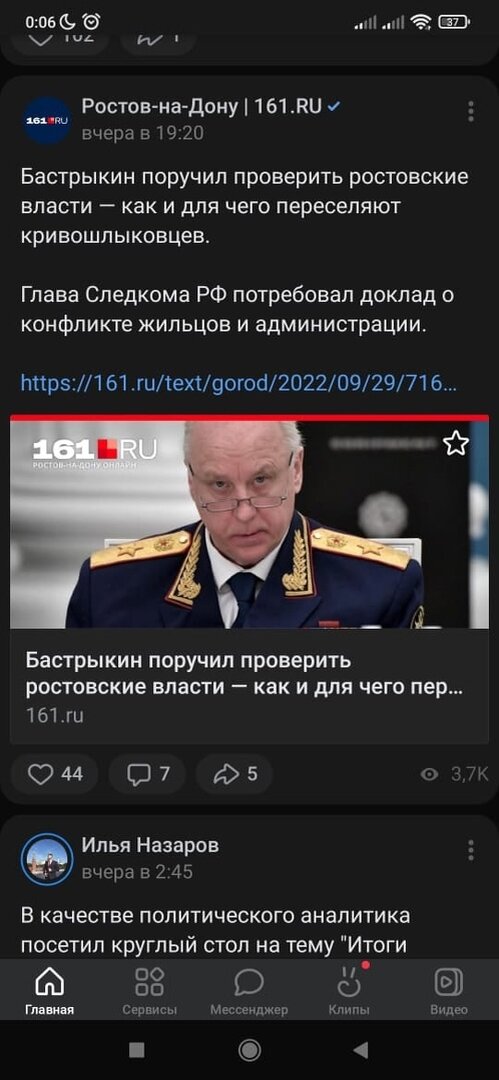
Task: Open the Bastrykin article preview image
Action: (x=250, y=523)
